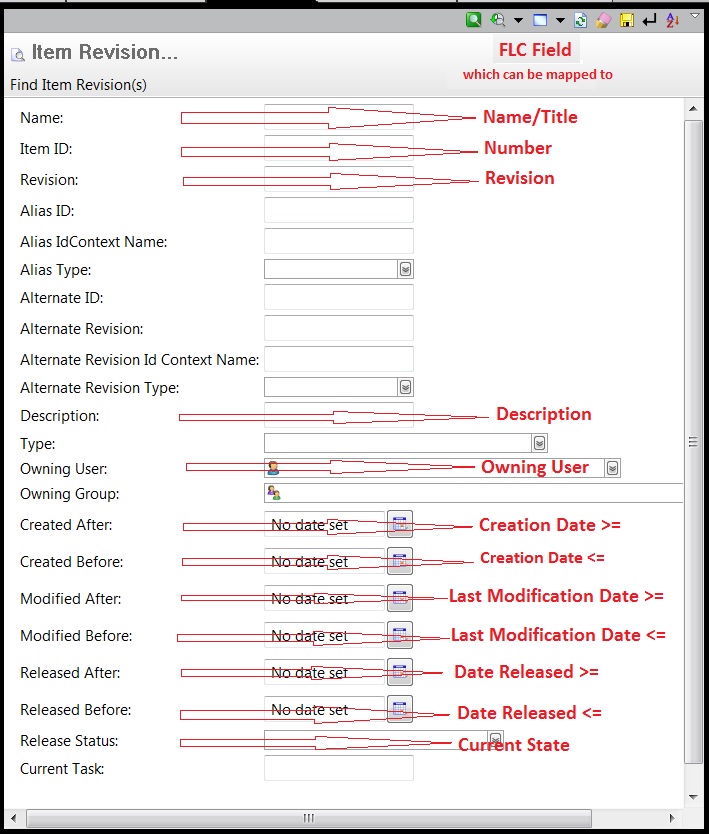Expand the Alias Type dropdown
The image size is (709, 834).
coord(405,269)
